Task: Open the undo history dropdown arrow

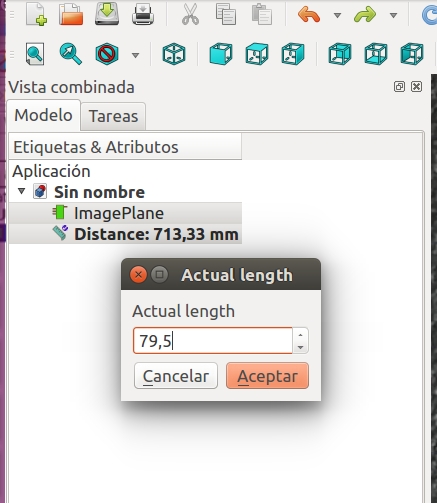Action: pyautogui.click(x=337, y=15)
